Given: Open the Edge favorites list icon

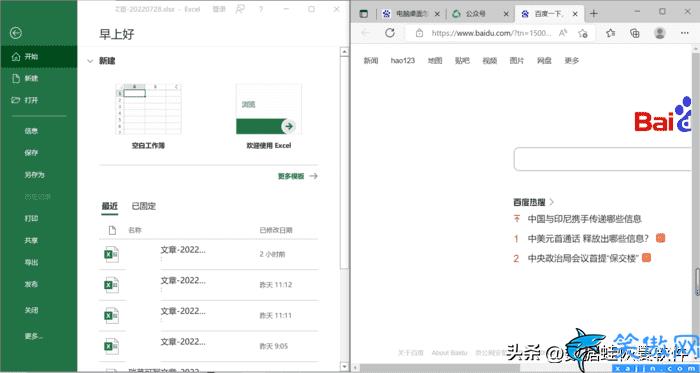Looking at the screenshot, I should click(x=611, y=33).
